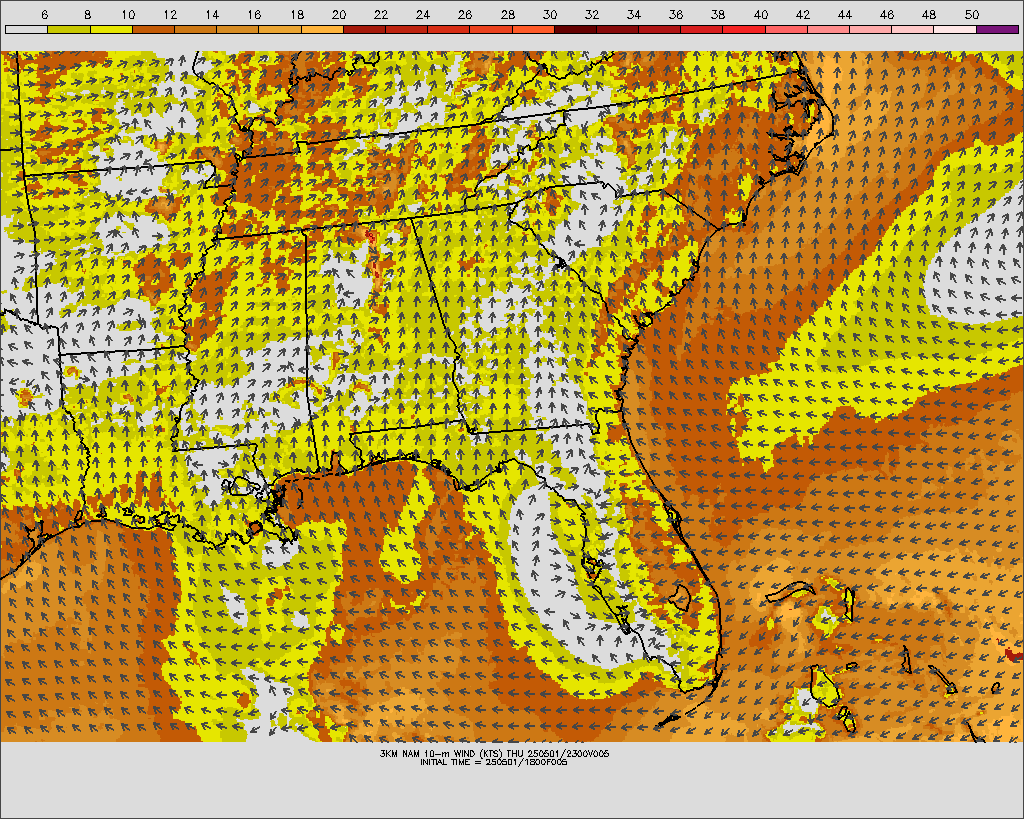Click the color bar label "46"
This screenshot has height=819, width=1024.
887,14
